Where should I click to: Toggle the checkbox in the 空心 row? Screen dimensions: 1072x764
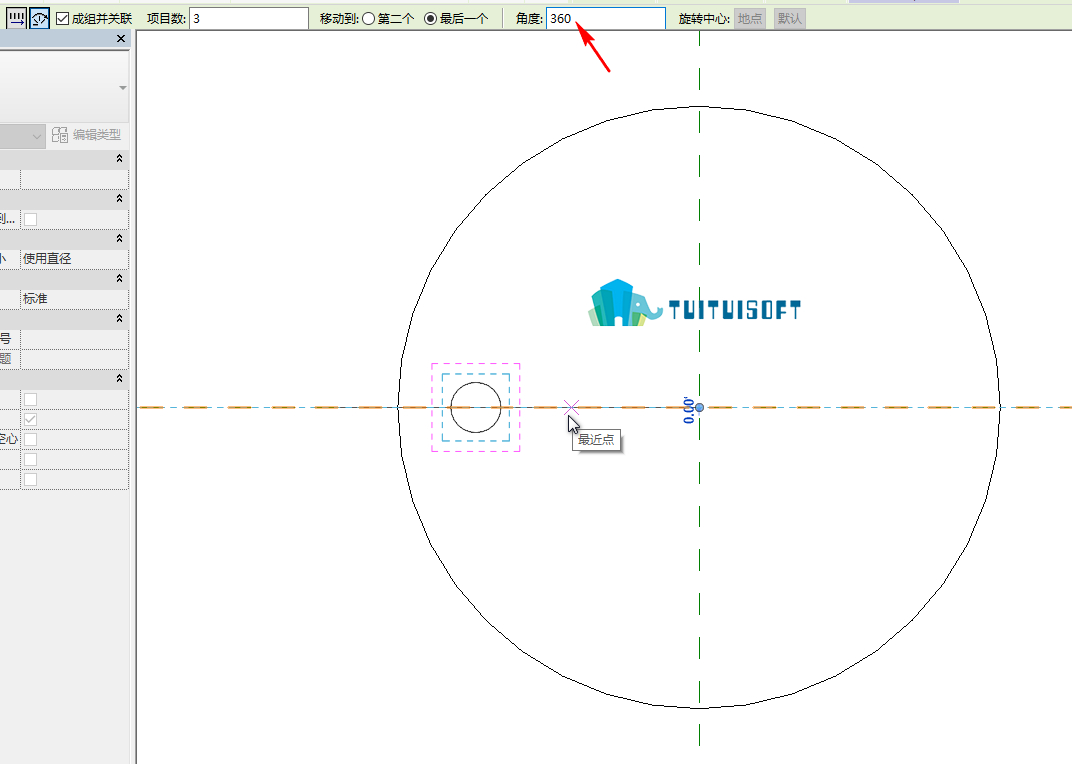[x=30, y=439]
